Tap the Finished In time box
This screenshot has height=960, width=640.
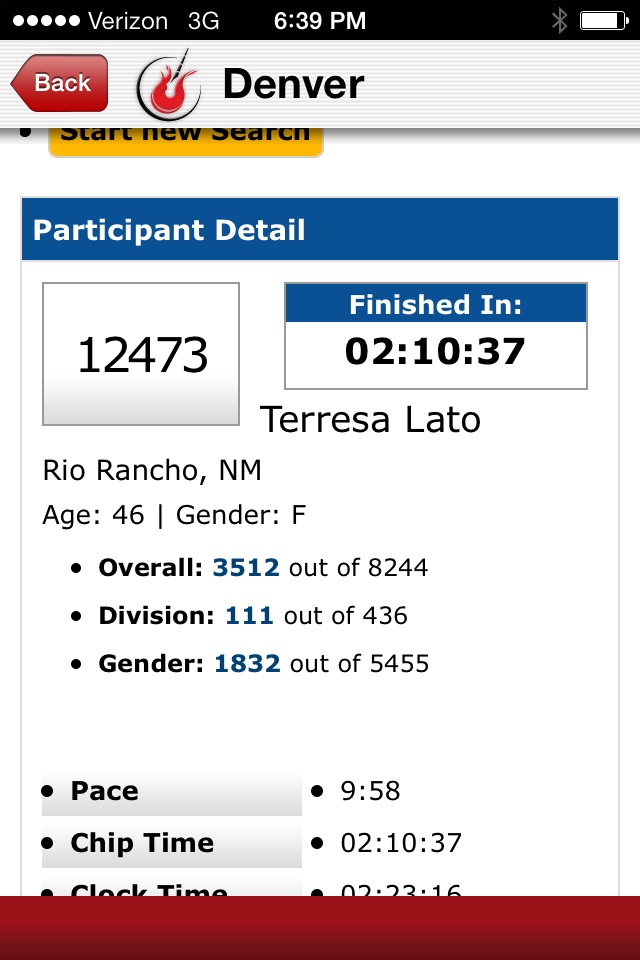pyautogui.click(x=435, y=336)
